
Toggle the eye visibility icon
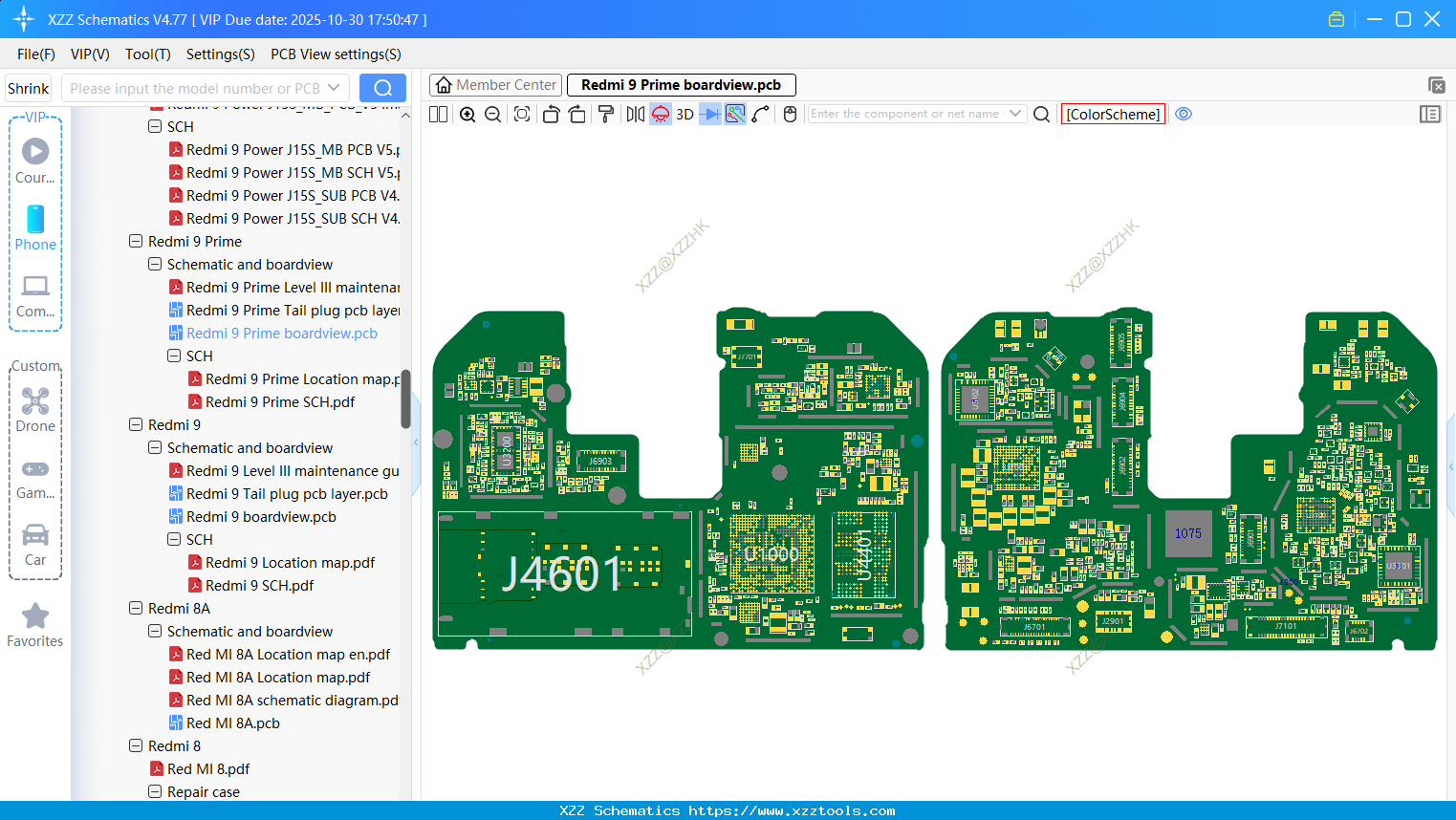click(1184, 114)
